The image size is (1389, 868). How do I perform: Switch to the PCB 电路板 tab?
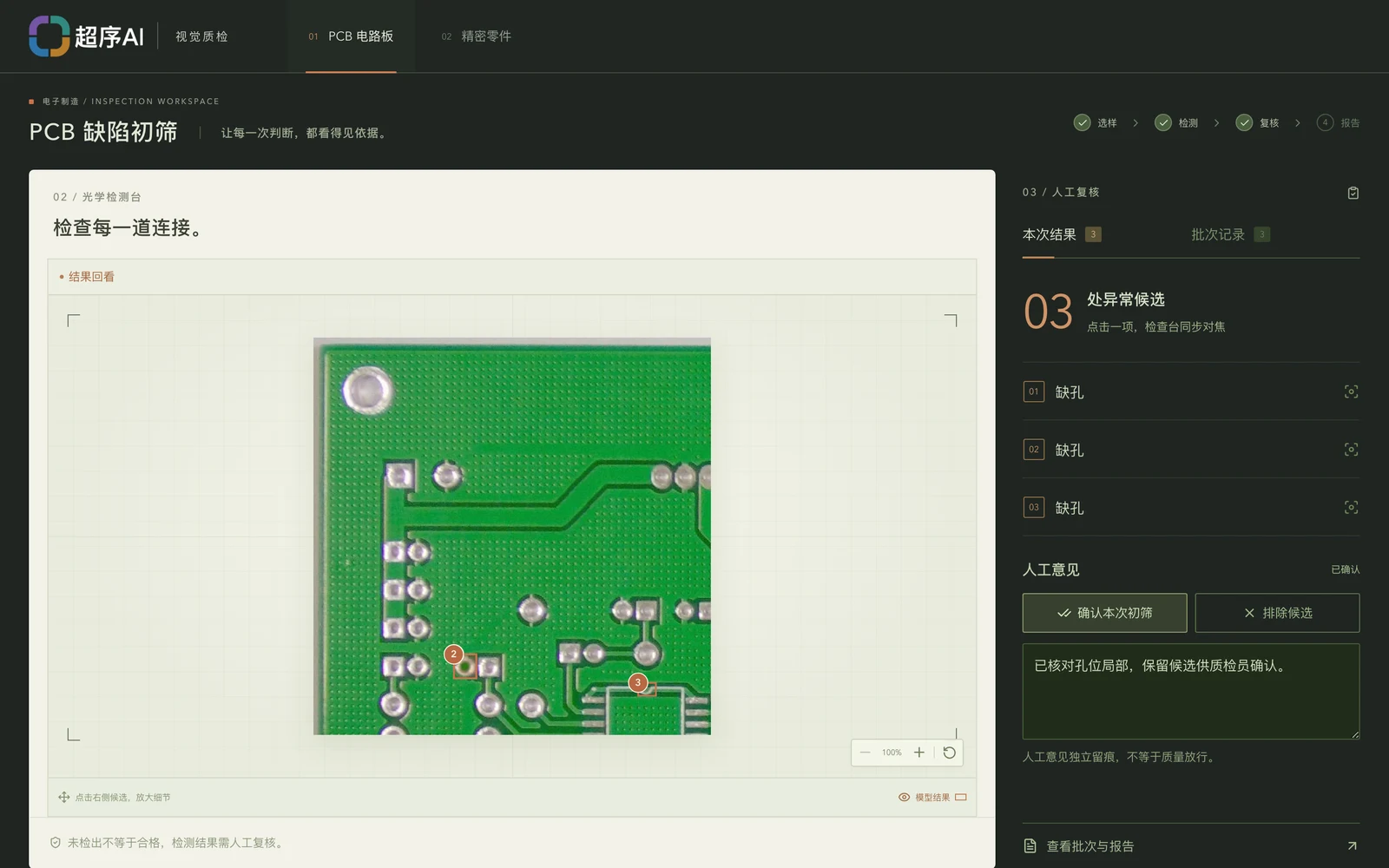pos(351,36)
